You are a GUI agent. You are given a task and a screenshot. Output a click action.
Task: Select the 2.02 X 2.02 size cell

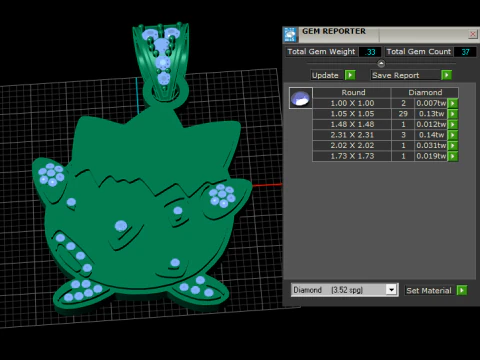352,146
